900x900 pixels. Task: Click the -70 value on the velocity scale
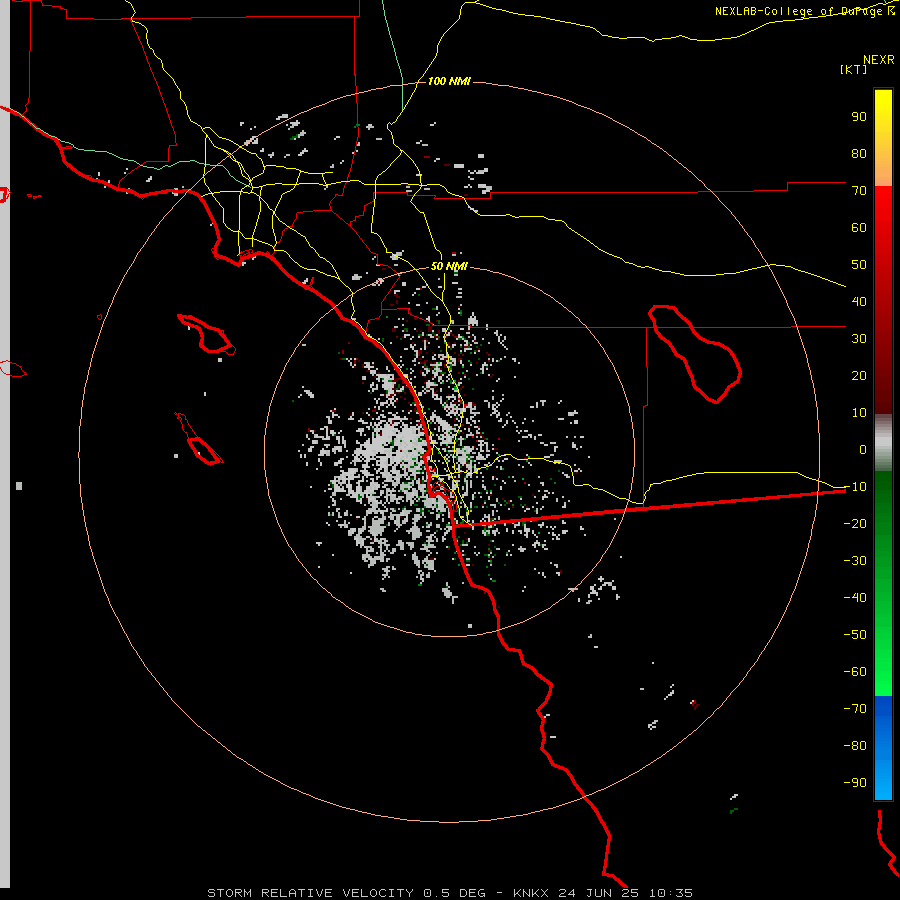[x=855, y=708]
